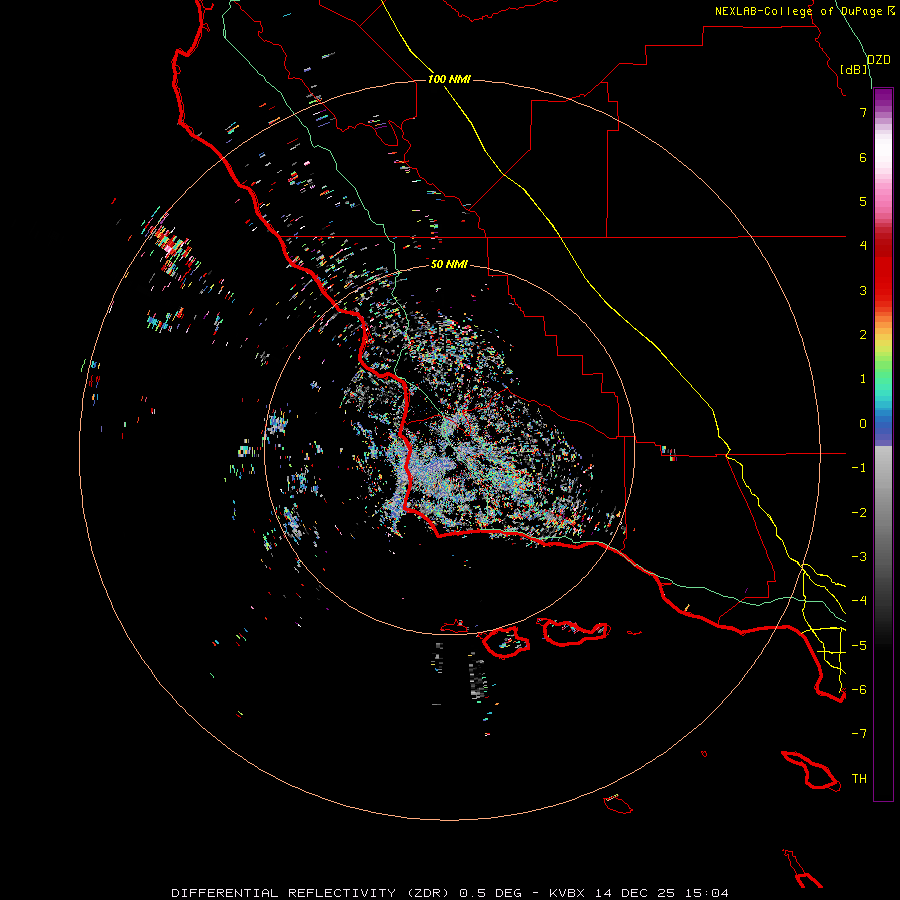
Task: Click the 0 value on color scale
Action: pyautogui.click(x=863, y=424)
